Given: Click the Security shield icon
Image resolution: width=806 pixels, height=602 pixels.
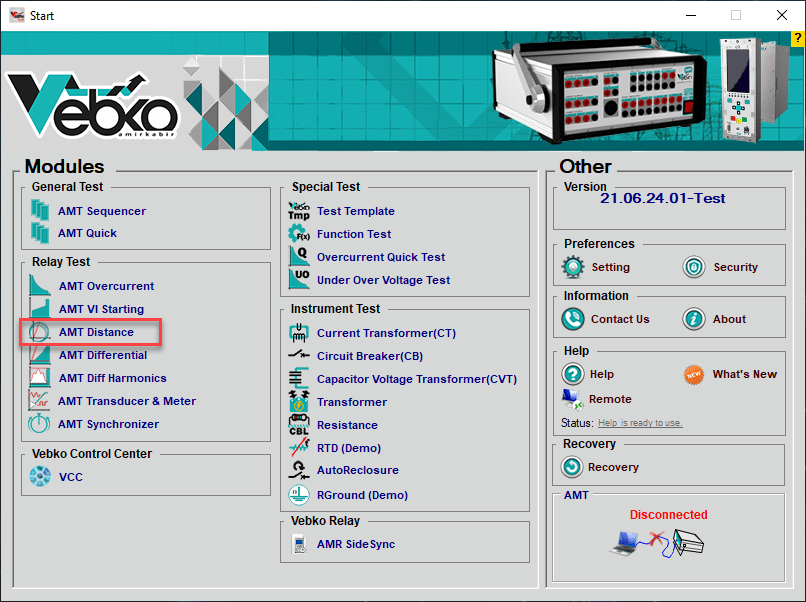Looking at the screenshot, I should [694, 267].
